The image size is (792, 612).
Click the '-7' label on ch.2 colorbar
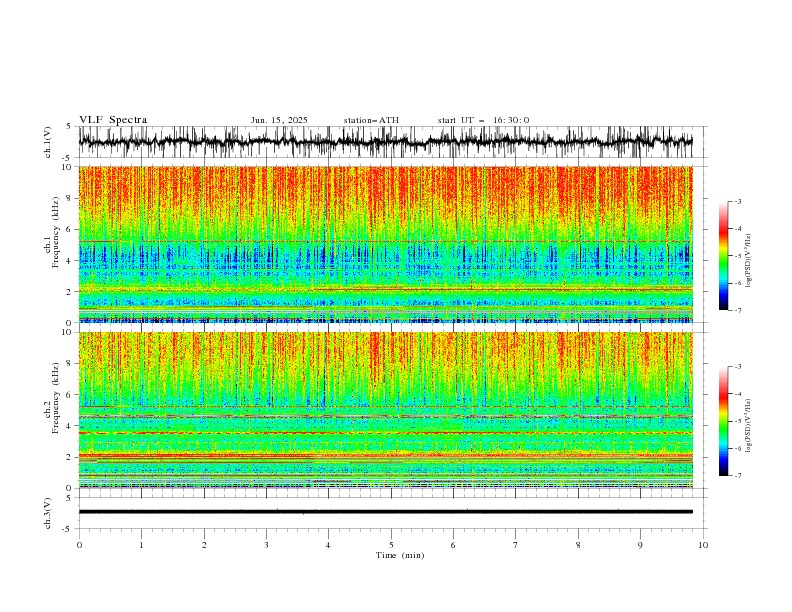(x=738, y=476)
